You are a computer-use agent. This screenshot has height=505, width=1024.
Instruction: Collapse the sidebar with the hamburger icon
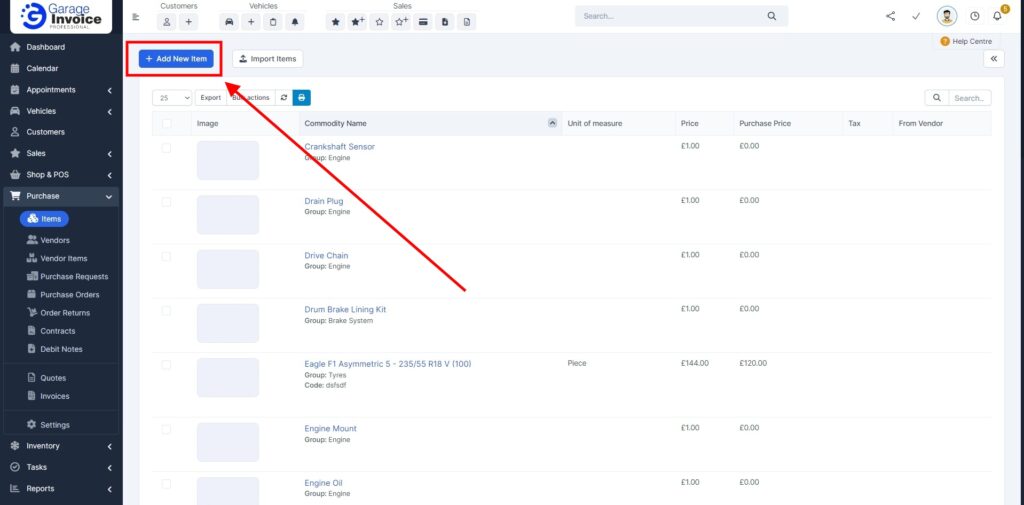coord(136,16)
